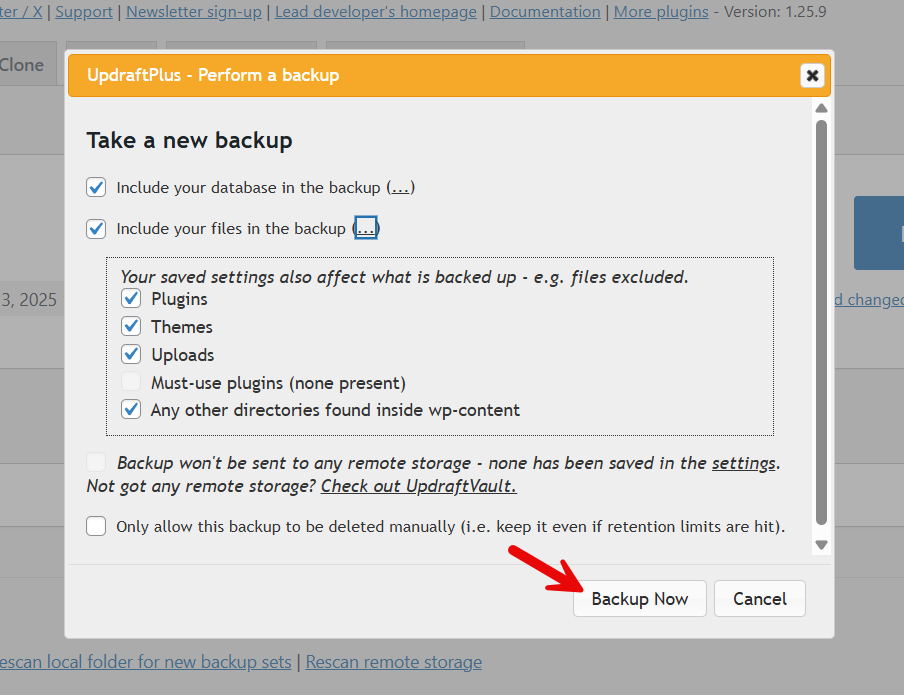Image resolution: width=904 pixels, height=695 pixels.
Task: Click Cancel to dismiss the dialog
Action: click(x=759, y=598)
